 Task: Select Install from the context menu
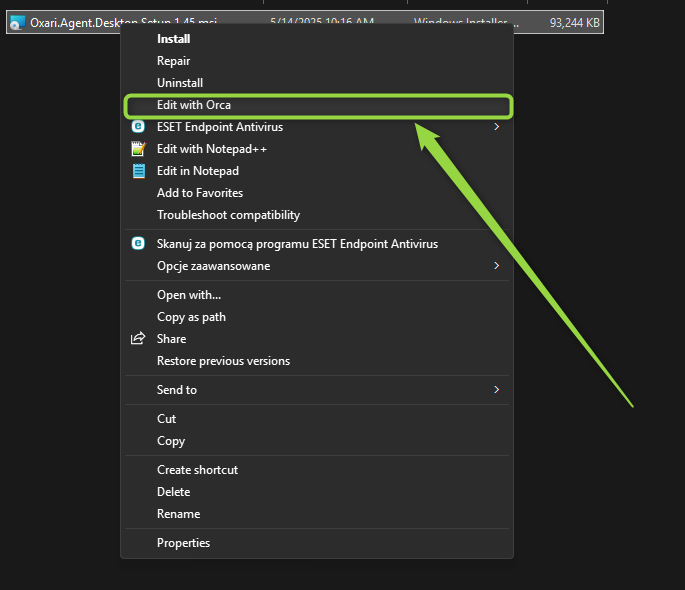(173, 39)
